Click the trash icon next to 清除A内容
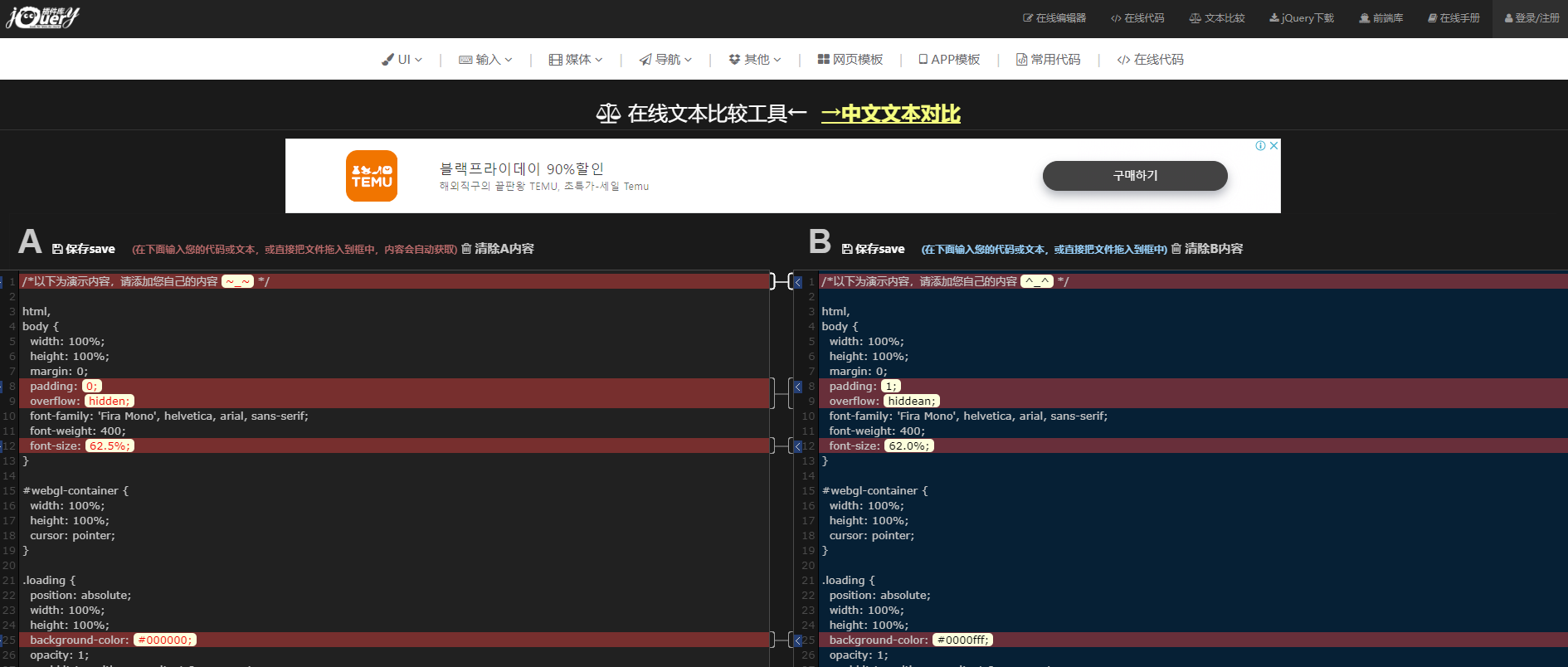This screenshot has width=1568, height=667. tap(466, 249)
